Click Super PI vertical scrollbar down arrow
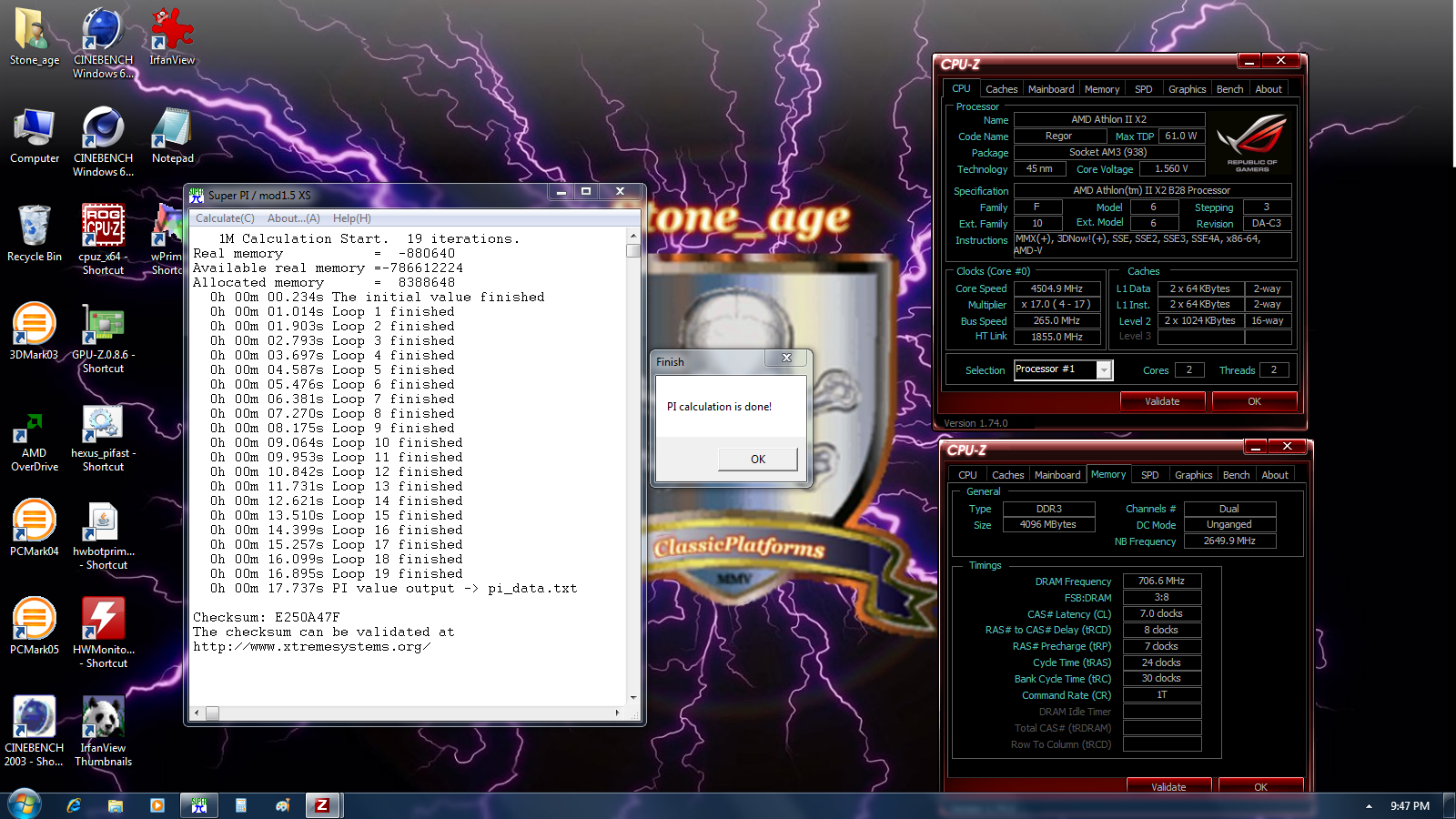The width and height of the screenshot is (1456, 819). [x=633, y=698]
